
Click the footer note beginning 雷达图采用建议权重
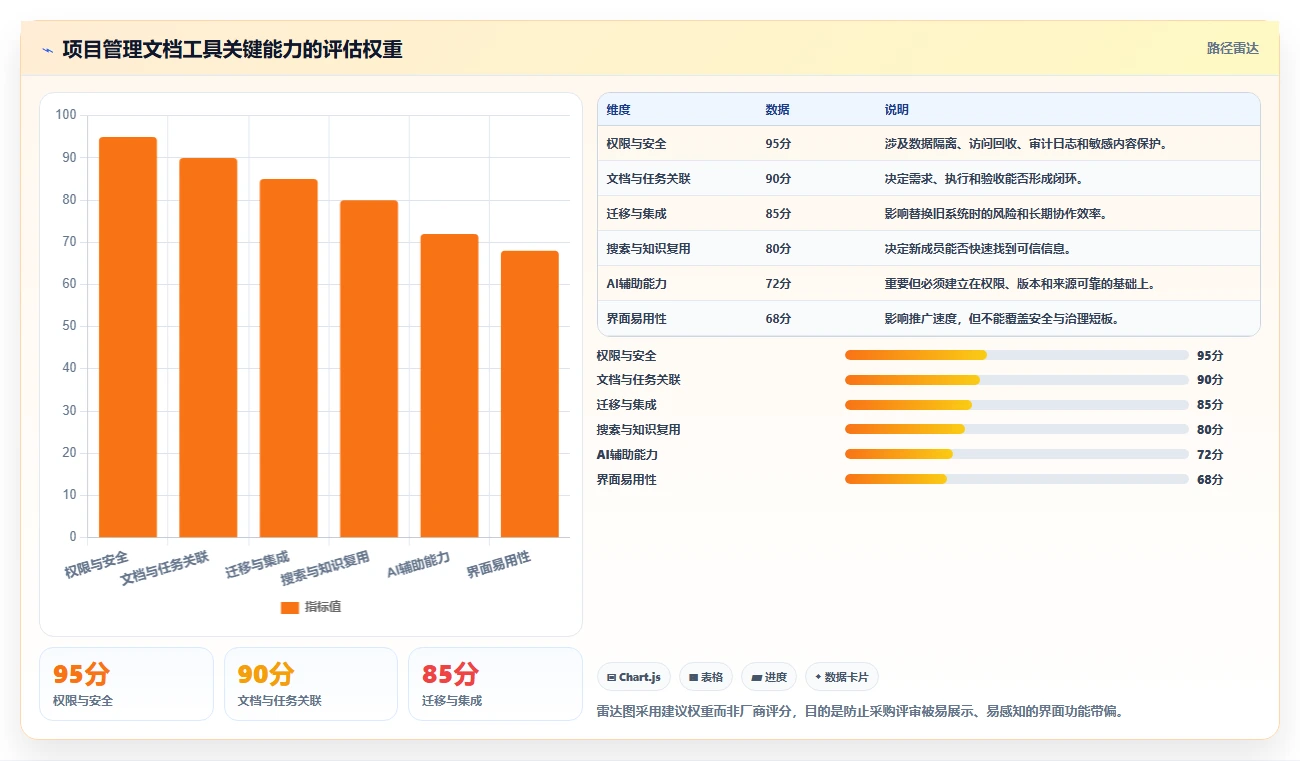(860, 712)
